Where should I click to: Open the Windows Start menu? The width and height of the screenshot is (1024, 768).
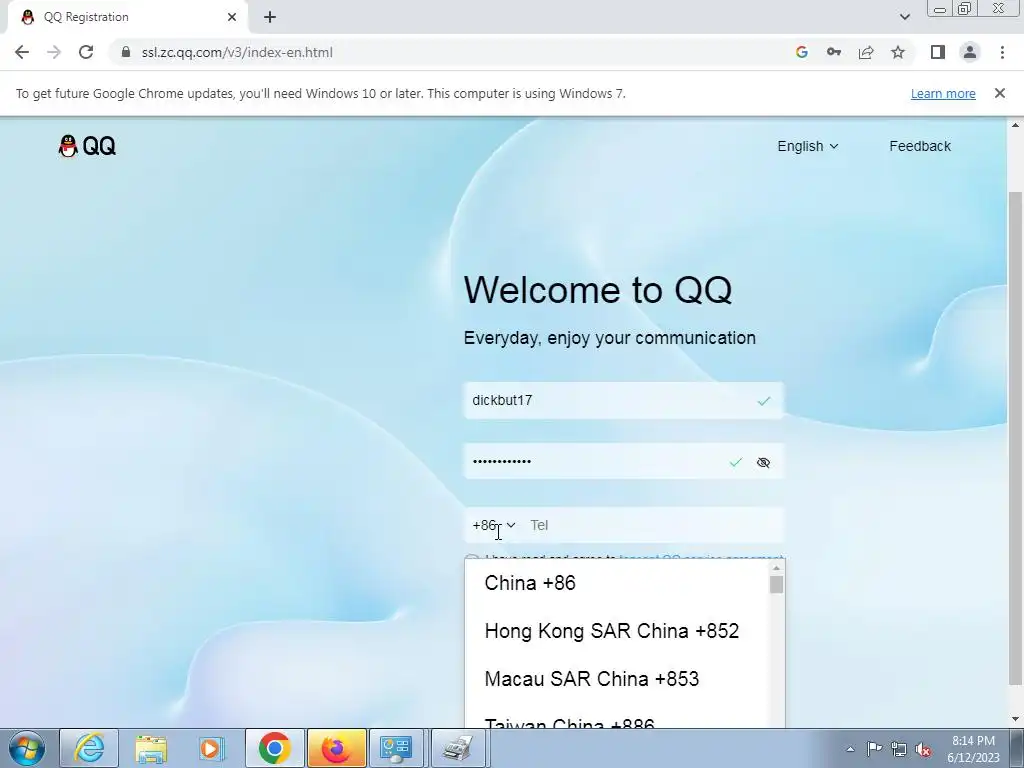27,748
